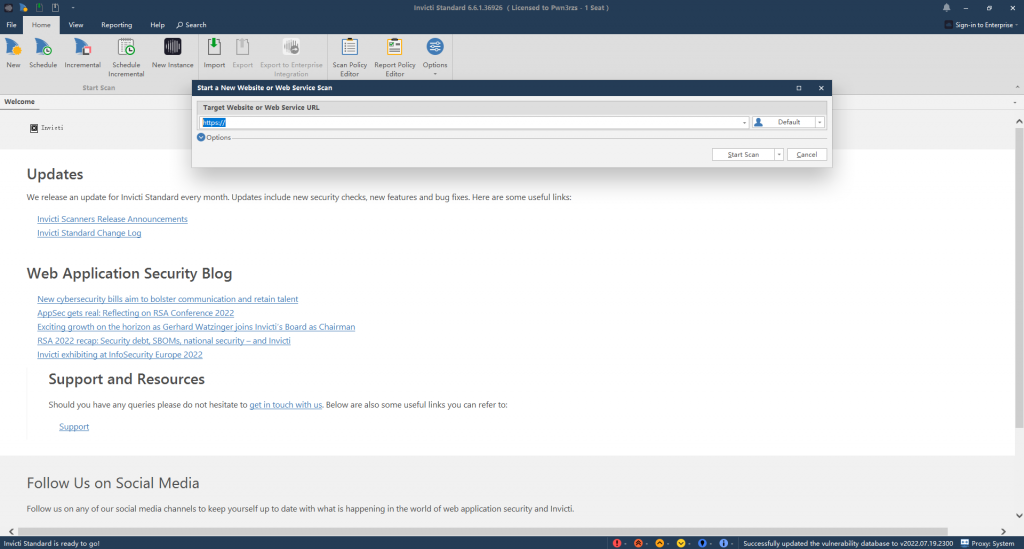Open the Default profile dropdown arrow
This screenshot has height=549, width=1024.
pos(820,122)
